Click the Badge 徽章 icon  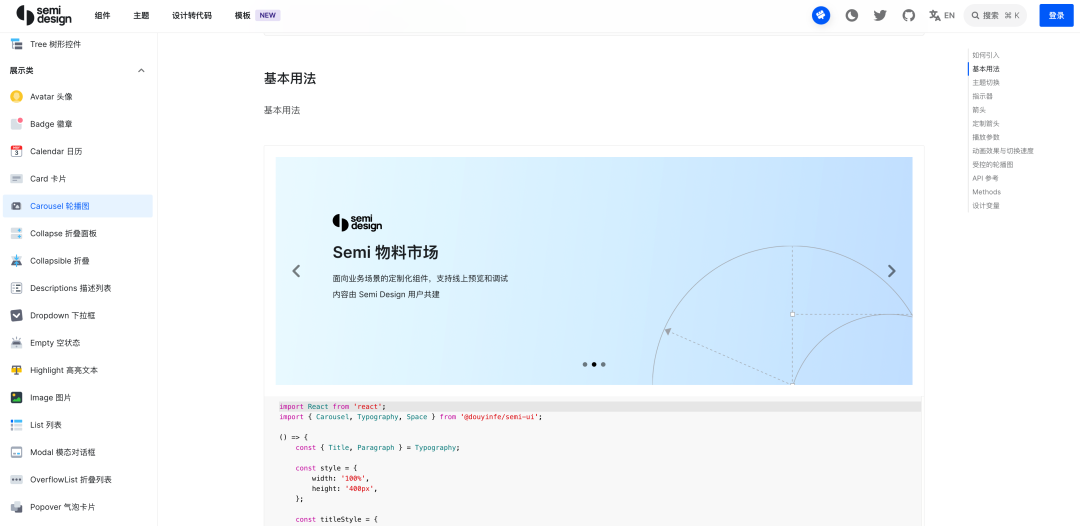pos(17,124)
